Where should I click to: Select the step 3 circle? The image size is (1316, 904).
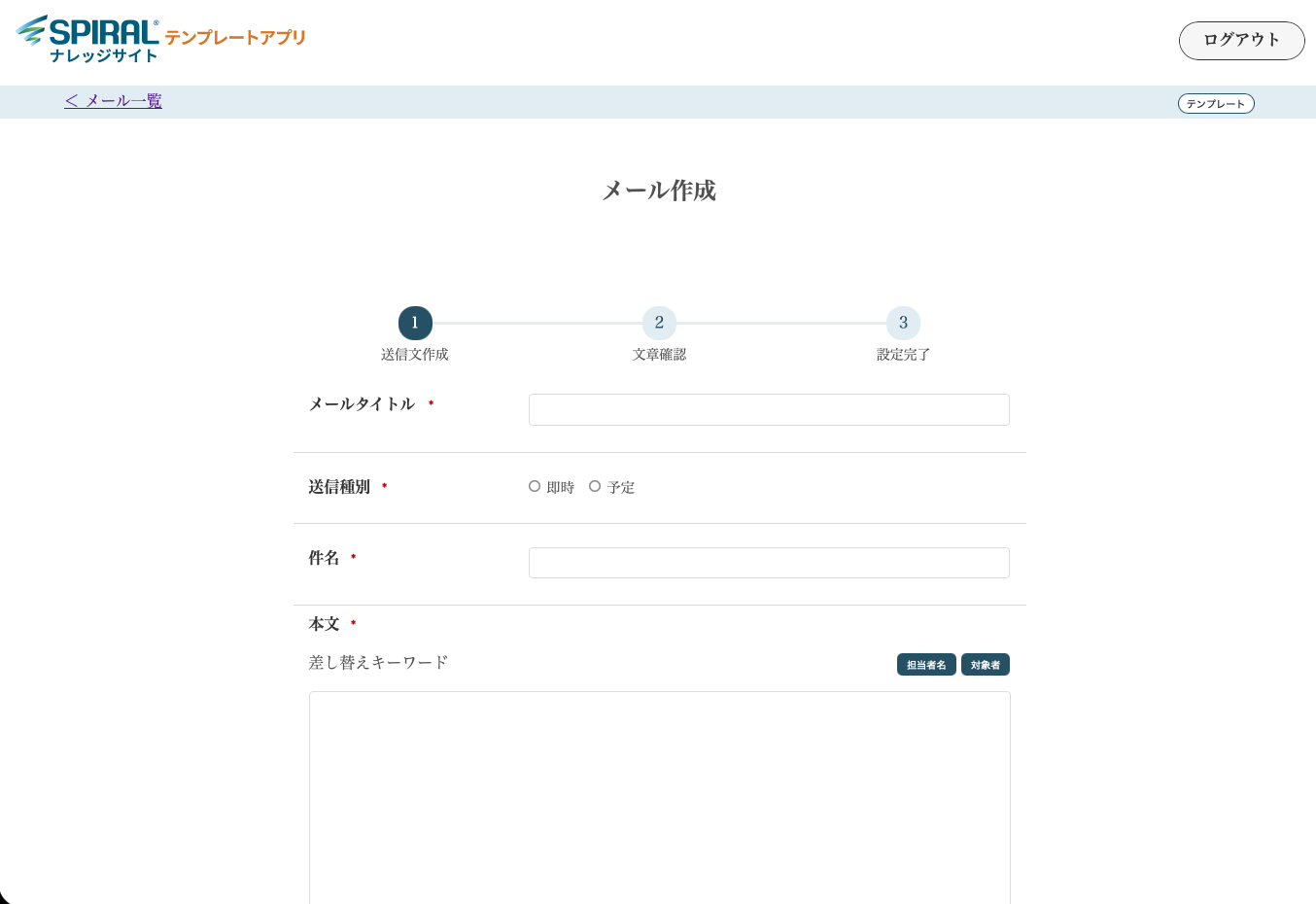tap(903, 323)
